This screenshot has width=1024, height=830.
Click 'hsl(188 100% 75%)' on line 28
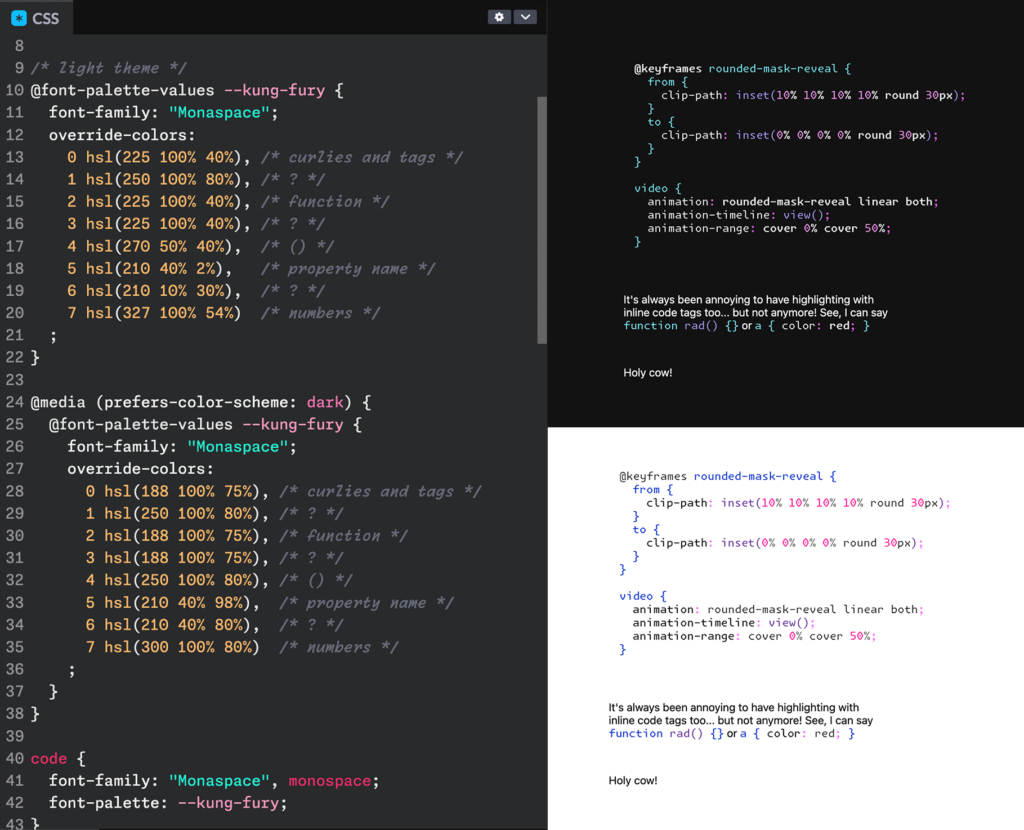coord(182,491)
